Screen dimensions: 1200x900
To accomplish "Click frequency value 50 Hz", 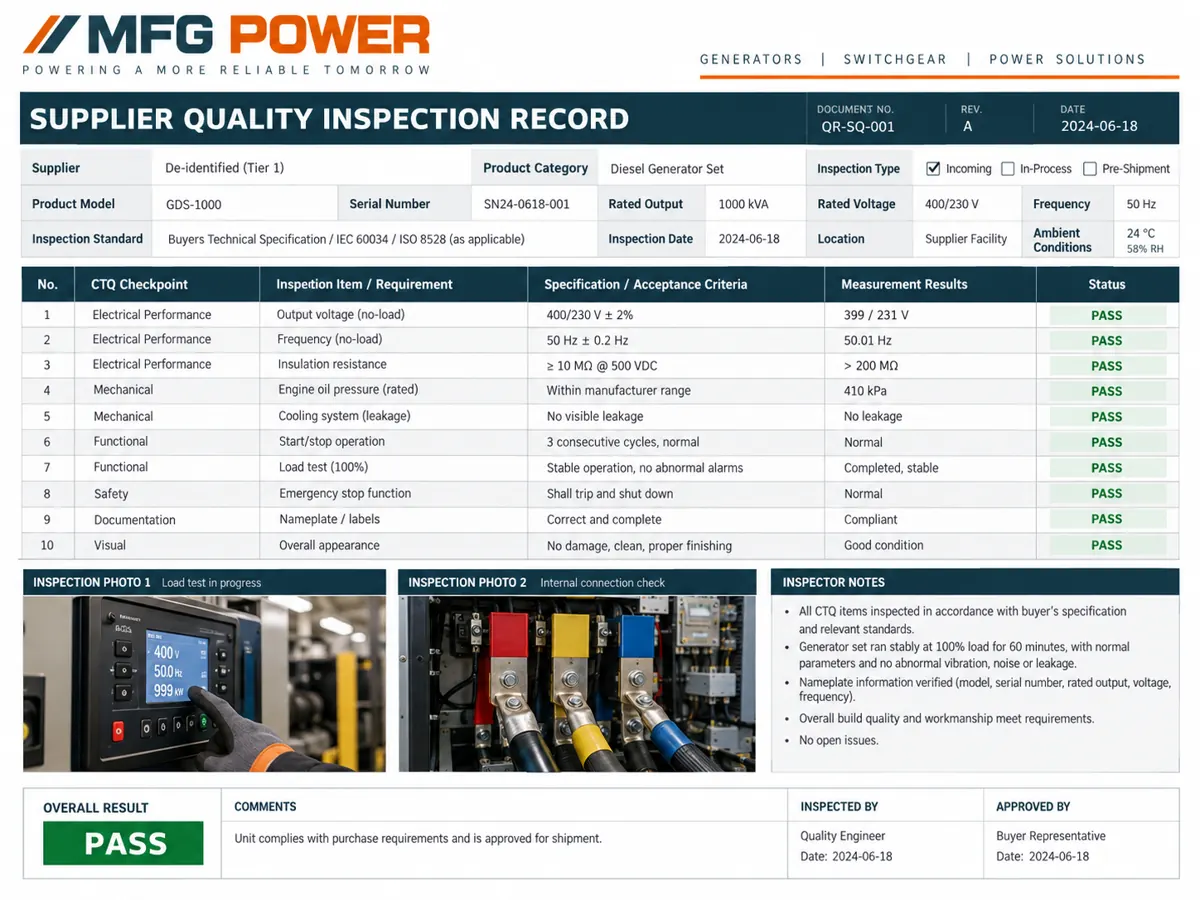I will pyautogui.click(x=1141, y=204).
